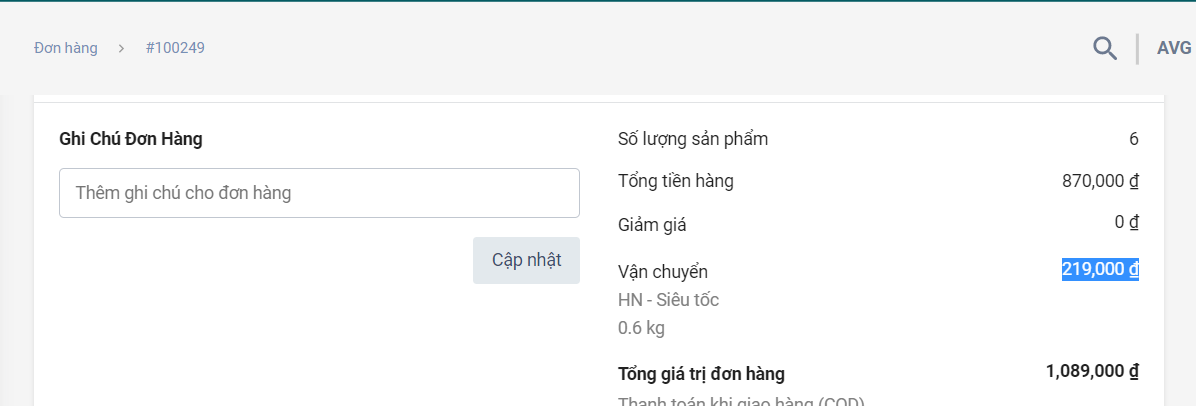Focus the order note input field
Screen dimensions: 1196x406
[x=319, y=193]
